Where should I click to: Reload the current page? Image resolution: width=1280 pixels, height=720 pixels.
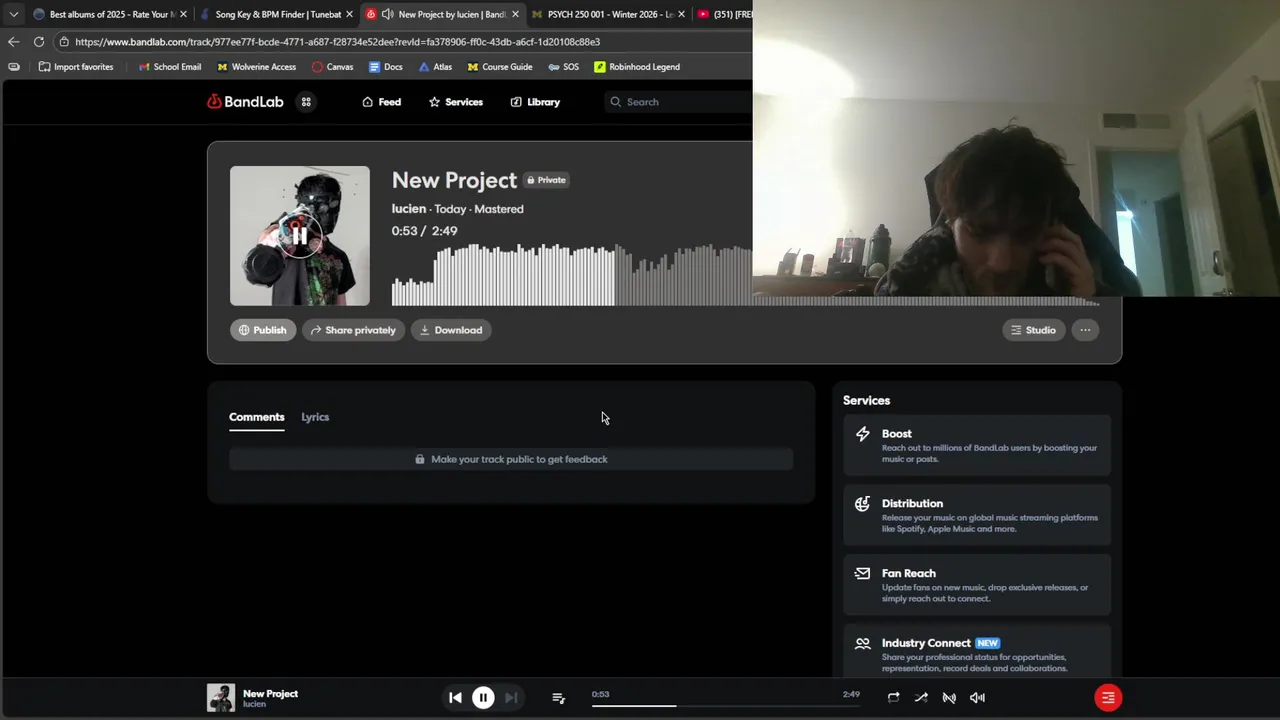[x=38, y=42]
